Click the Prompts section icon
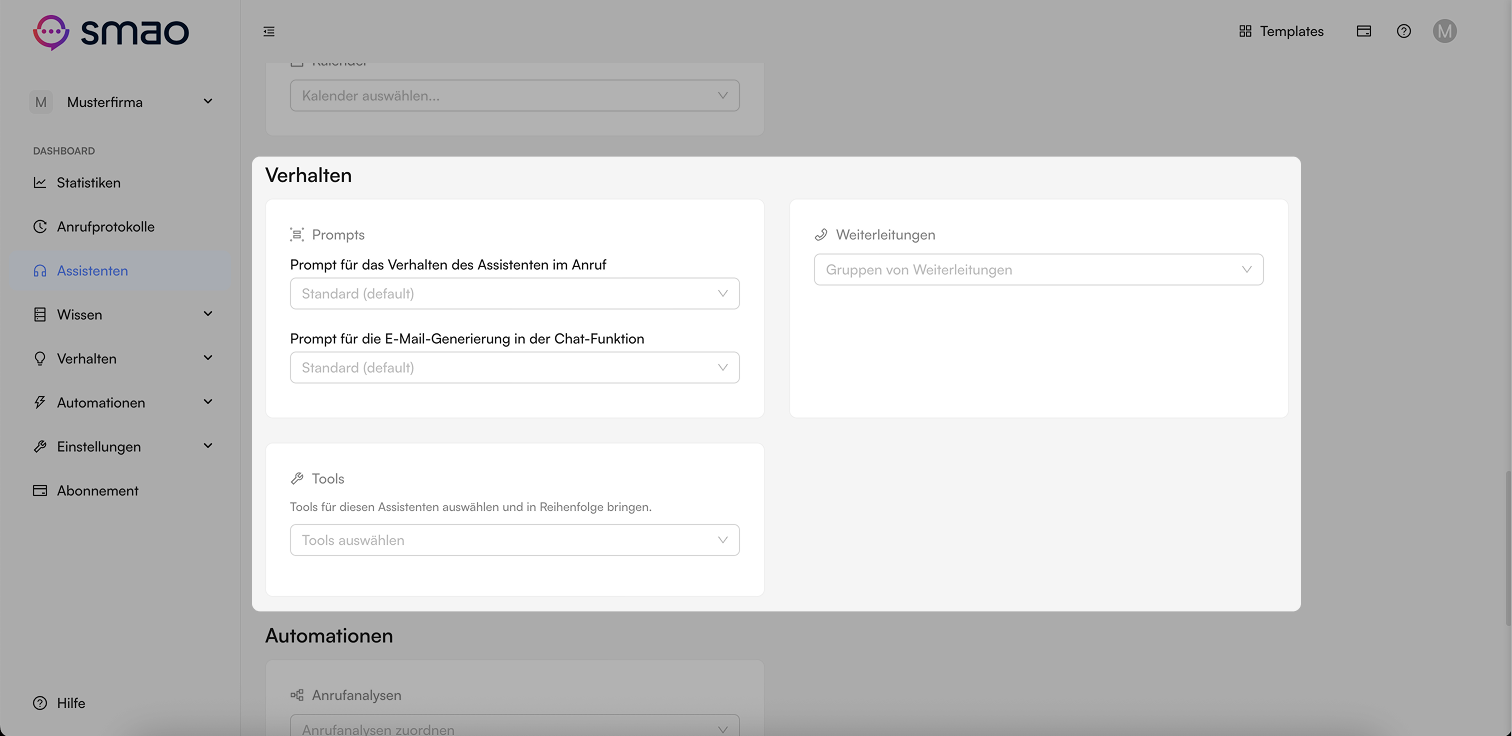Image resolution: width=1512 pixels, height=736 pixels. coord(297,235)
